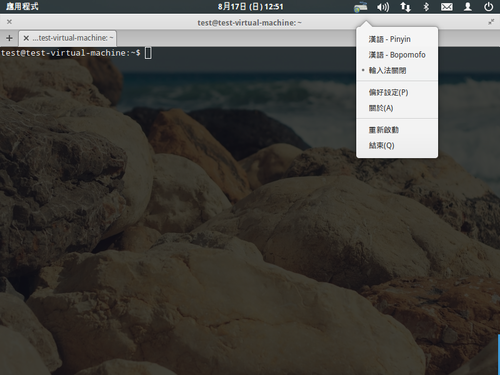Open the input method keyboard indicator

pos(361,7)
